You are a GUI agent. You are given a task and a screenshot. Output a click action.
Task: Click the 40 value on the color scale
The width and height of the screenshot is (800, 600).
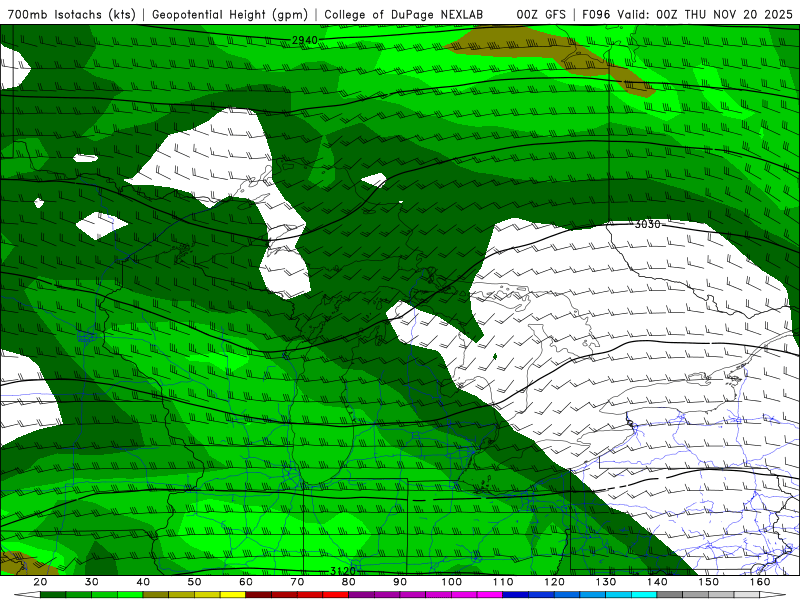(x=143, y=582)
